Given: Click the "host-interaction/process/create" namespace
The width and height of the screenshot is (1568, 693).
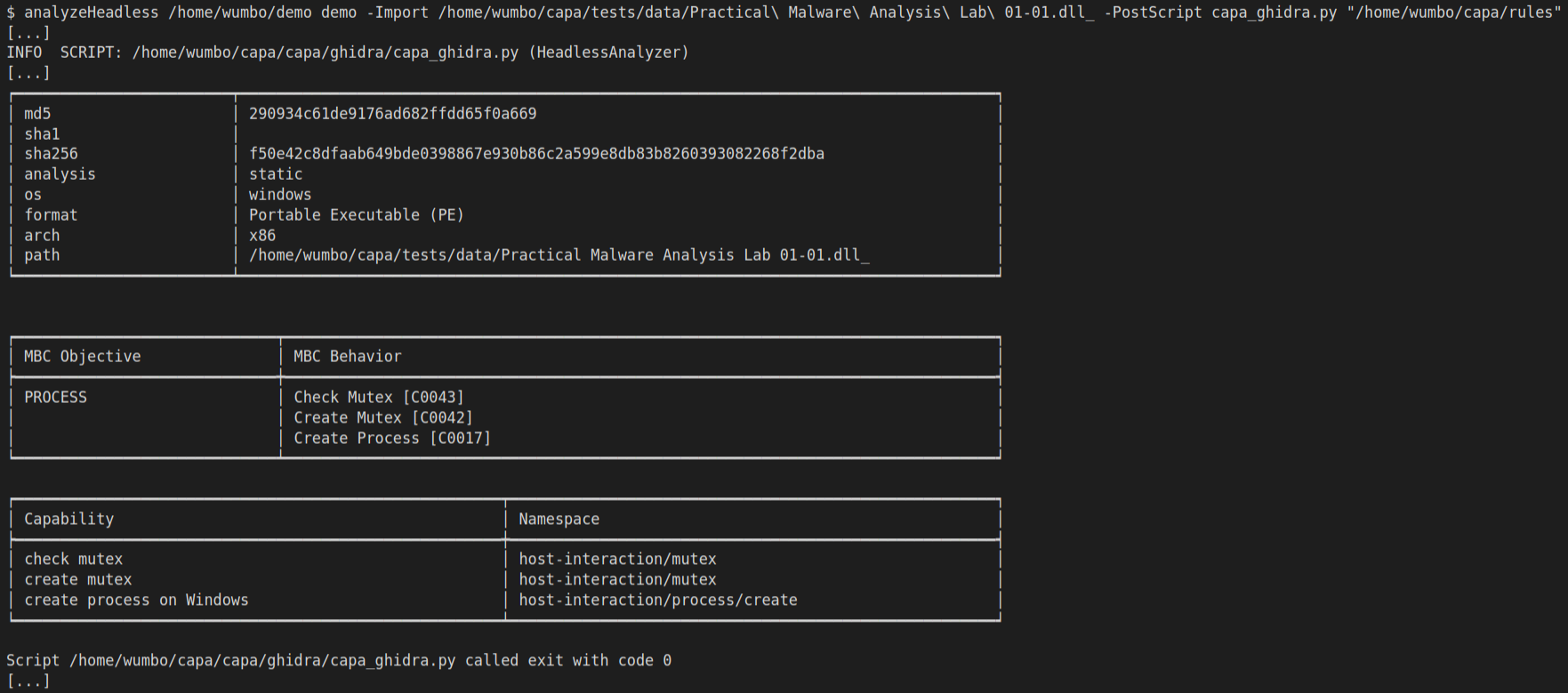Looking at the screenshot, I should pyautogui.click(x=657, y=600).
